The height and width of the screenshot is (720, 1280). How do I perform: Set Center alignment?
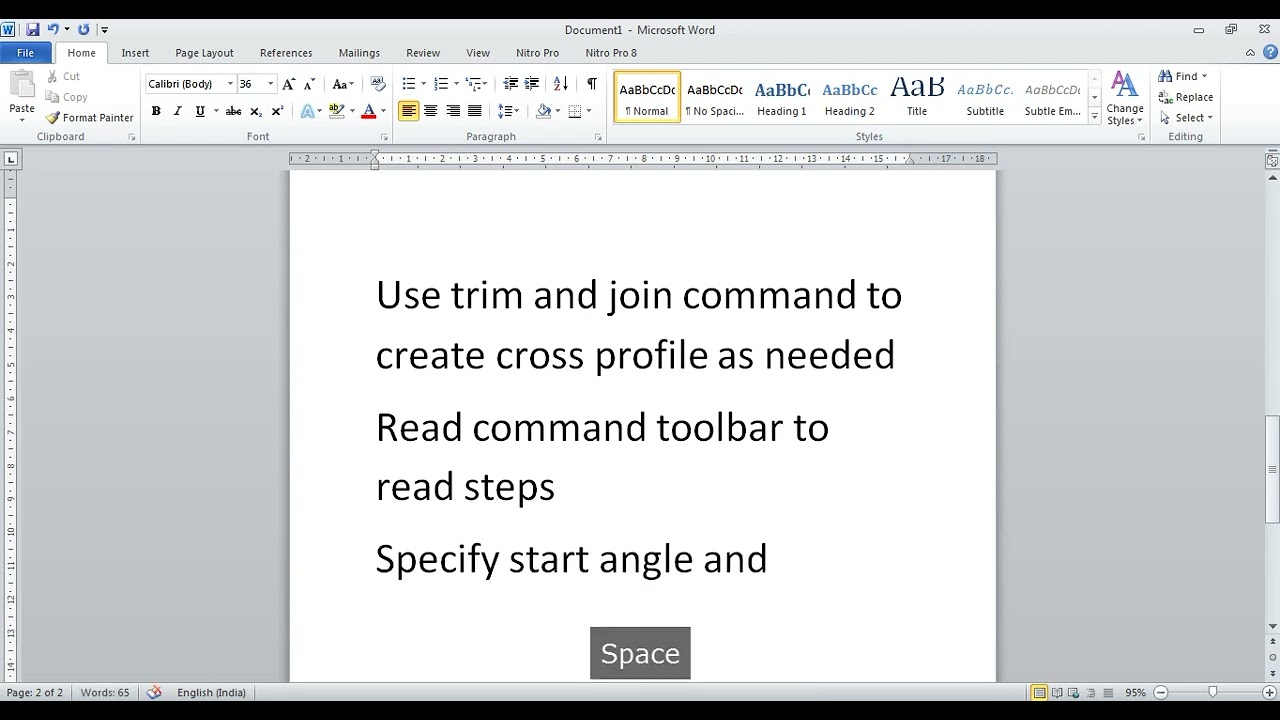[x=430, y=111]
